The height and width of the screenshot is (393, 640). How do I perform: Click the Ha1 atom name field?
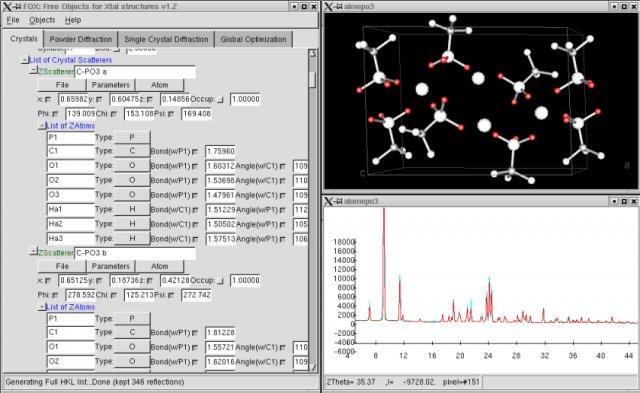pyautogui.click(x=71, y=209)
